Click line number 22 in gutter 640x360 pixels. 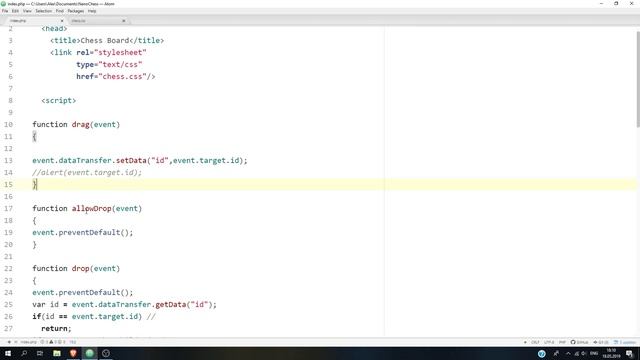coord(8,269)
